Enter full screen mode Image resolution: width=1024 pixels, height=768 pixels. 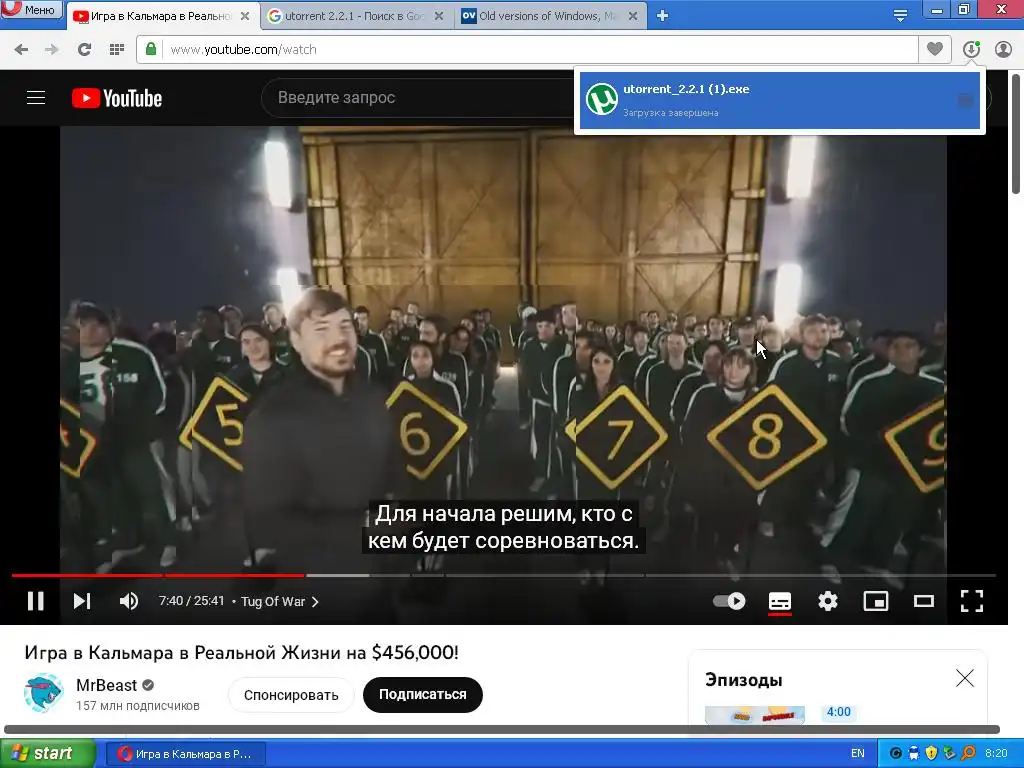[x=972, y=601]
